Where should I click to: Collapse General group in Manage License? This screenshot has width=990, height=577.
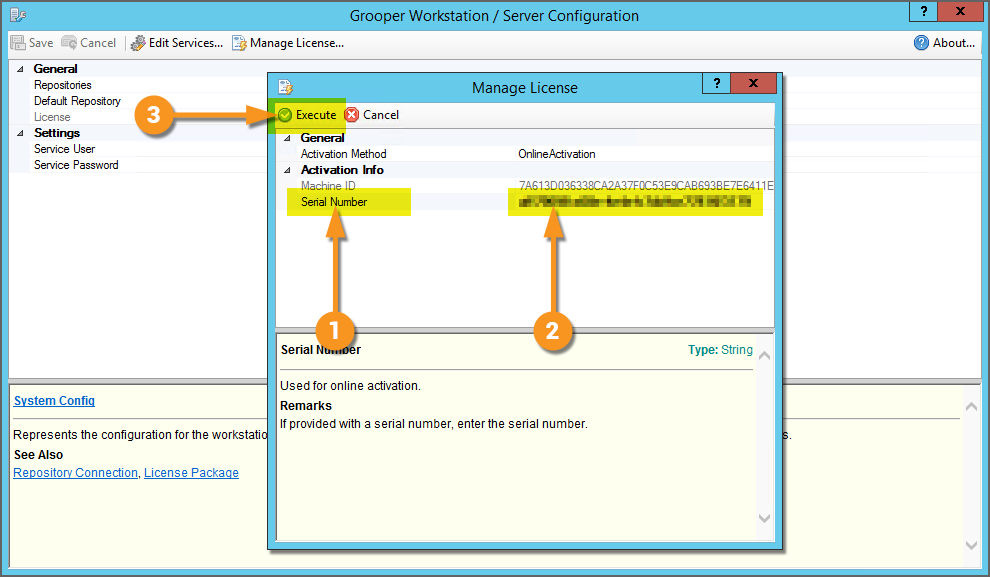(x=287, y=138)
